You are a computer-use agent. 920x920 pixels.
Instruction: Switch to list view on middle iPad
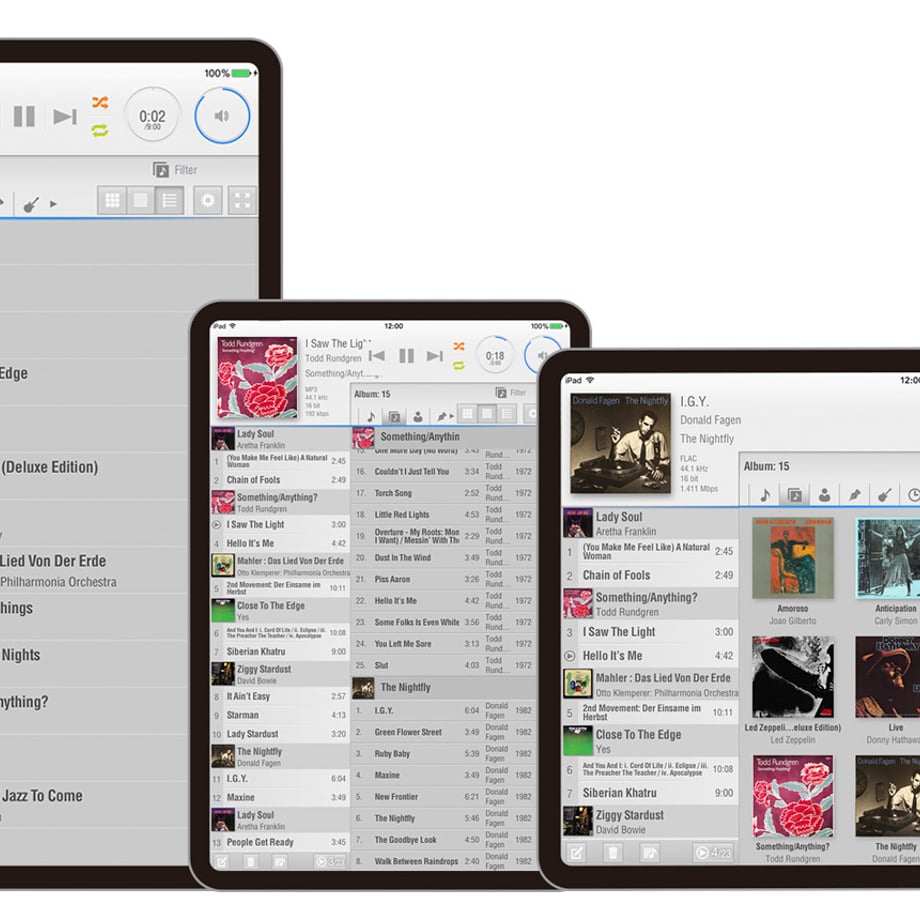[507, 414]
